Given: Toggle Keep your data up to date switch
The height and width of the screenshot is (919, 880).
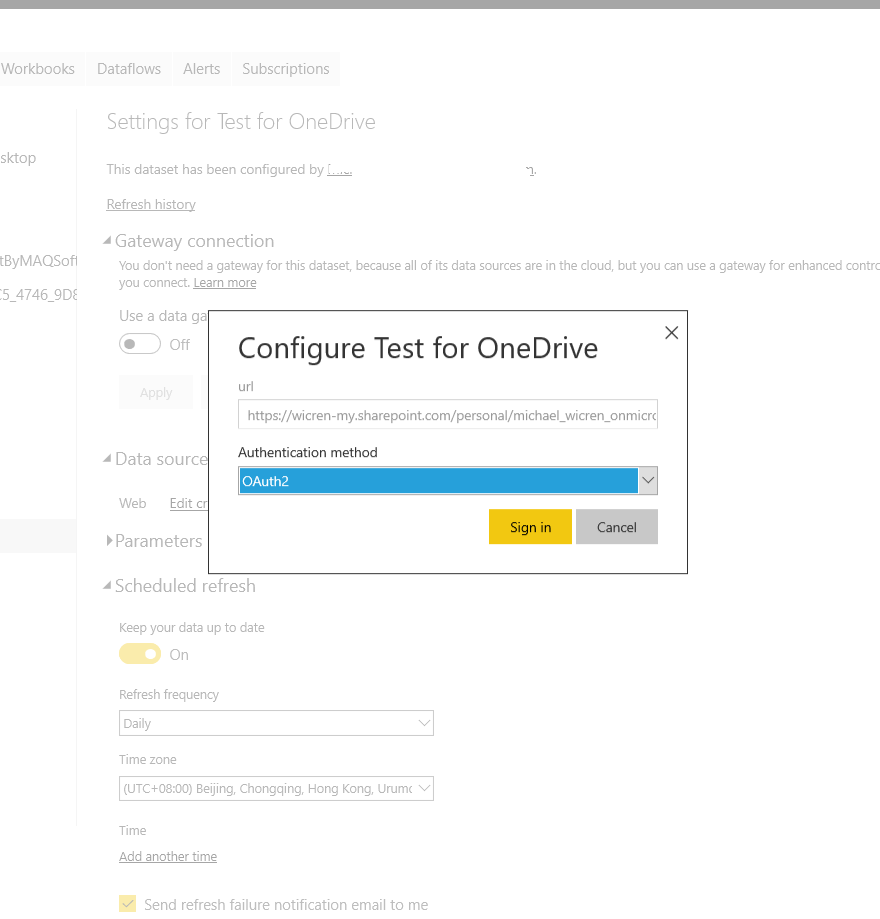Looking at the screenshot, I should pos(140,654).
